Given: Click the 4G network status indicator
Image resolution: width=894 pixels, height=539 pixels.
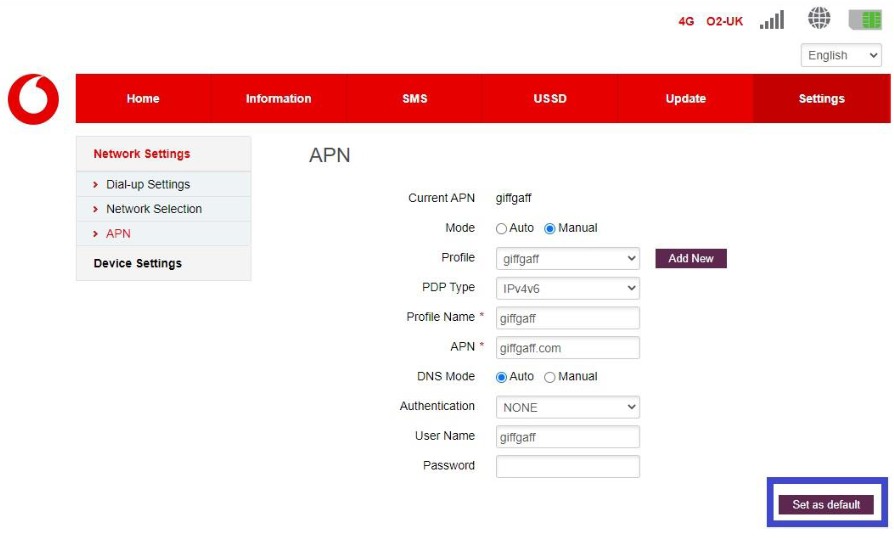Looking at the screenshot, I should [686, 21].
